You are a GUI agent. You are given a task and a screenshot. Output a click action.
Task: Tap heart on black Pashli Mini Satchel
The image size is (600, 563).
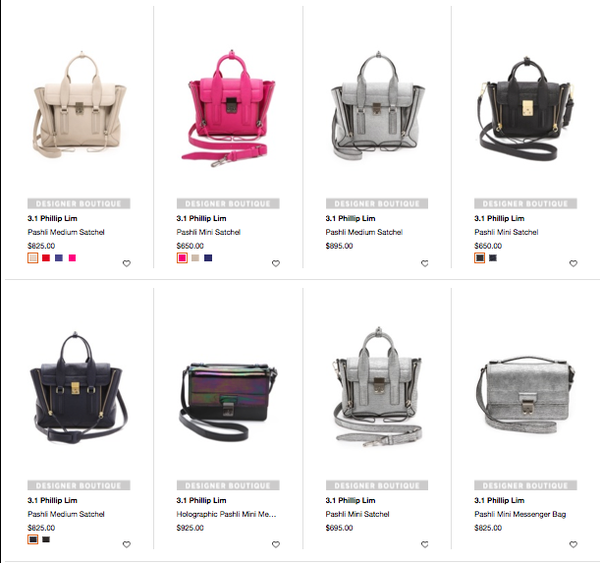pos(573,263)
